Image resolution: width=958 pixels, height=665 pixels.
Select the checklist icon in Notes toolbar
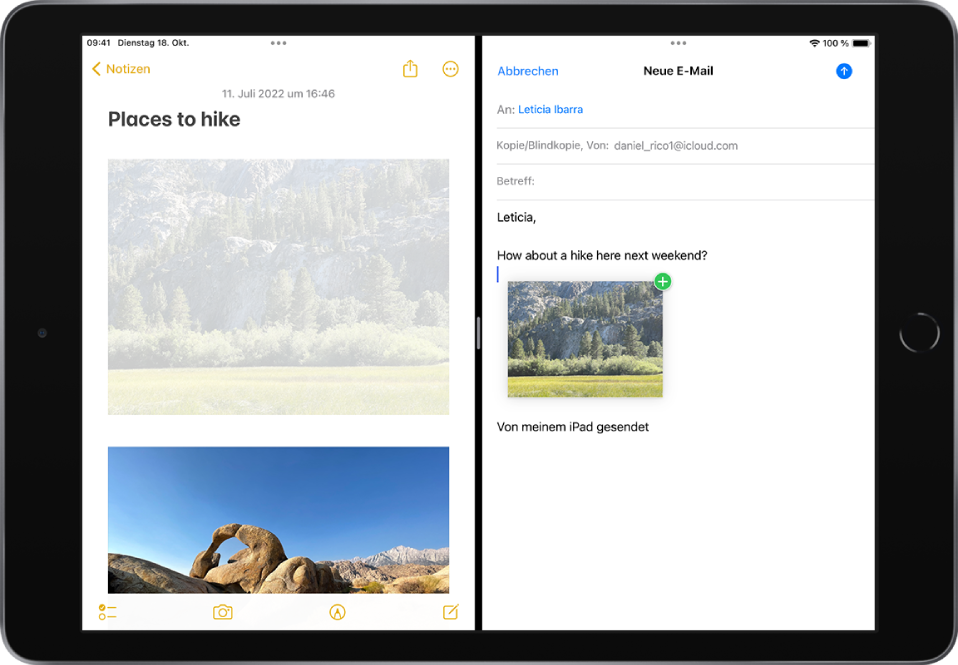(x=107, y=611)
